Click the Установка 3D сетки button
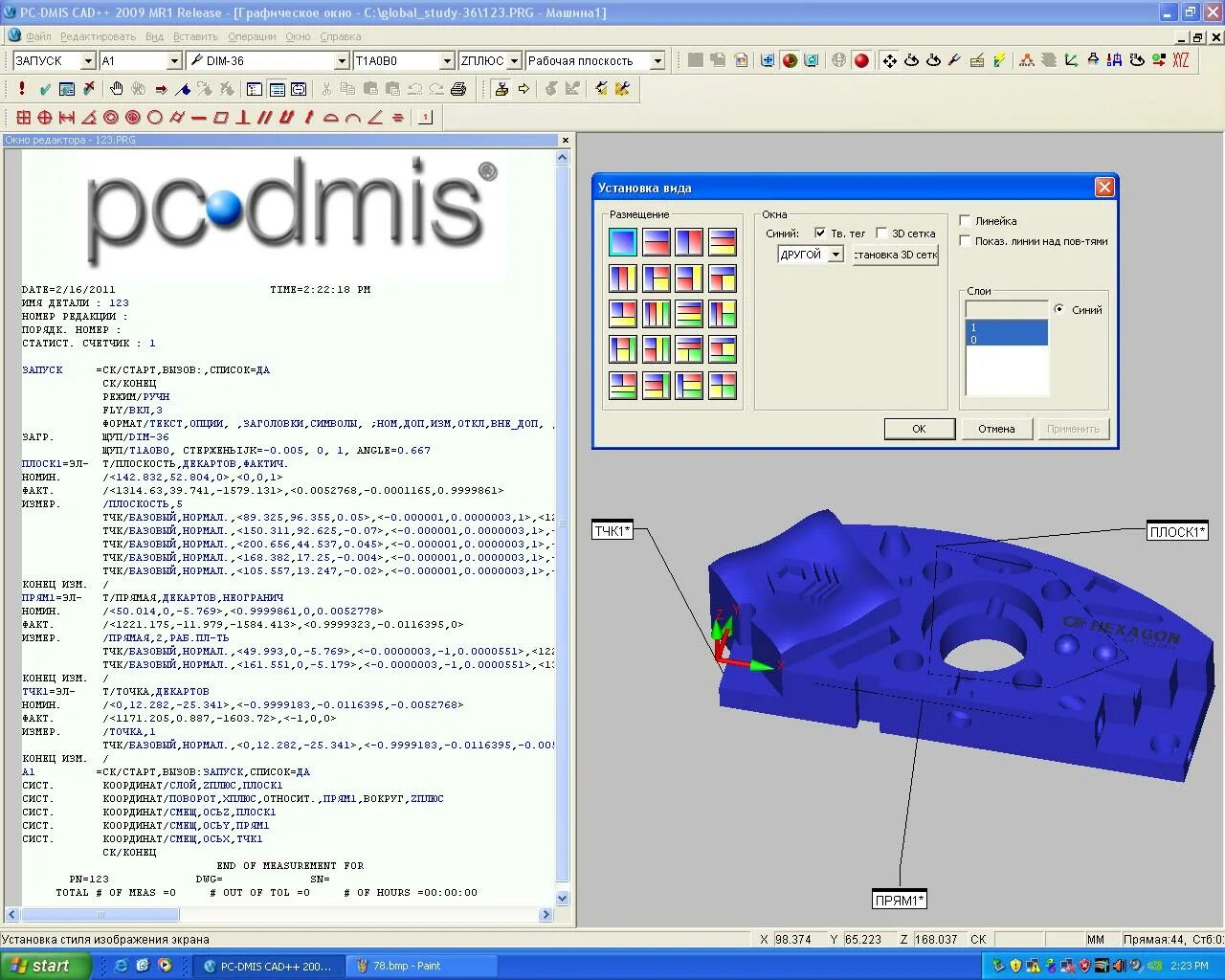 896,255
